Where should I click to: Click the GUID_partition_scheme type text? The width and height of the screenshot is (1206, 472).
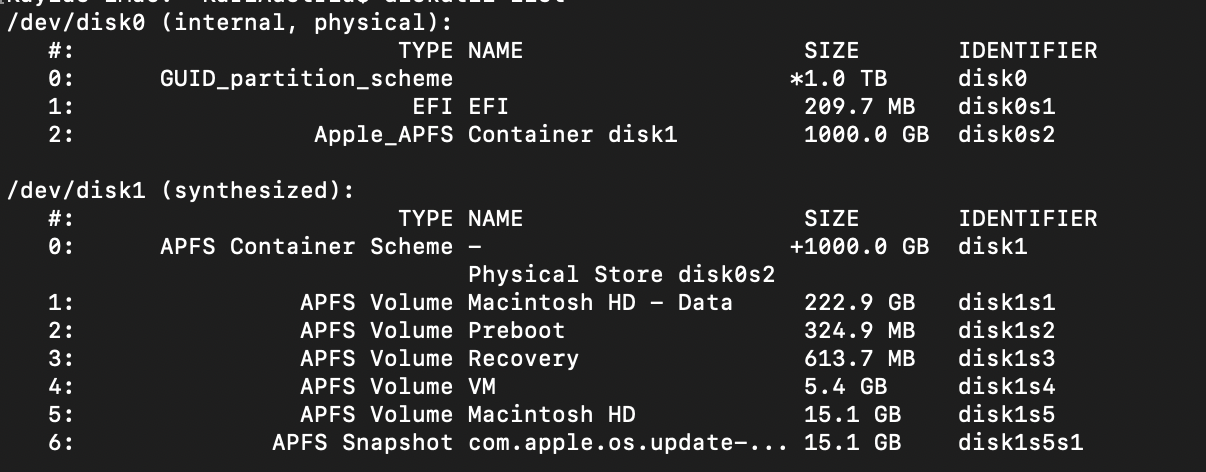coord(306,78)
